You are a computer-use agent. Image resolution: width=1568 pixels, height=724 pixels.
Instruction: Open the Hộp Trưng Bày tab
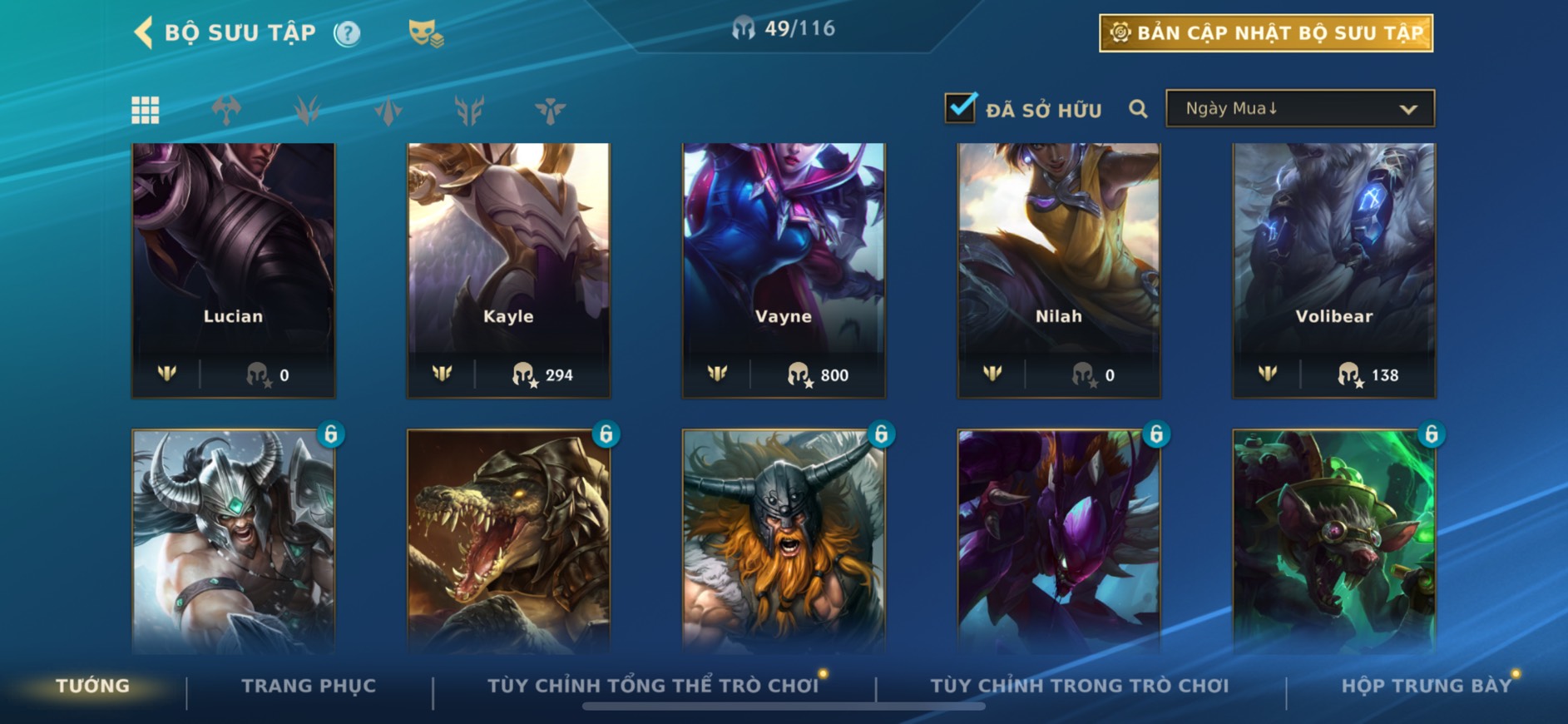[1426, 686]
